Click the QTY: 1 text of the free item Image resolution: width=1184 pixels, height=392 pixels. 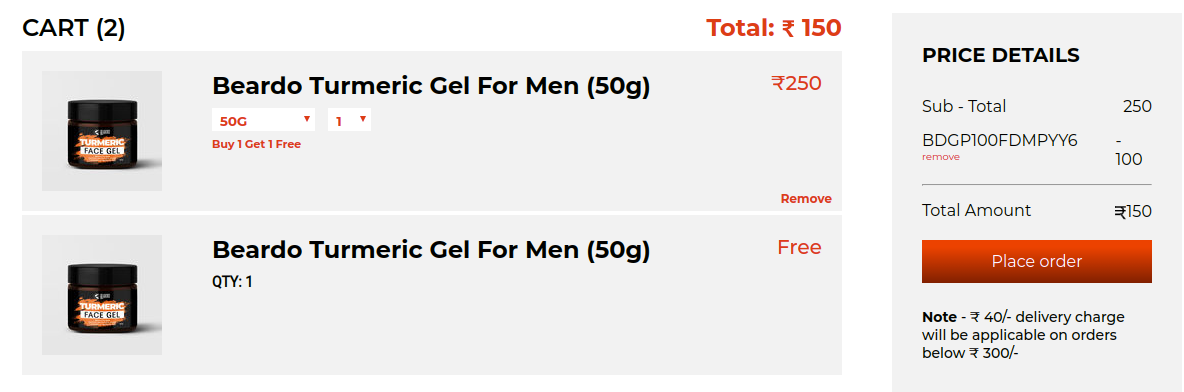click(232, 282)
